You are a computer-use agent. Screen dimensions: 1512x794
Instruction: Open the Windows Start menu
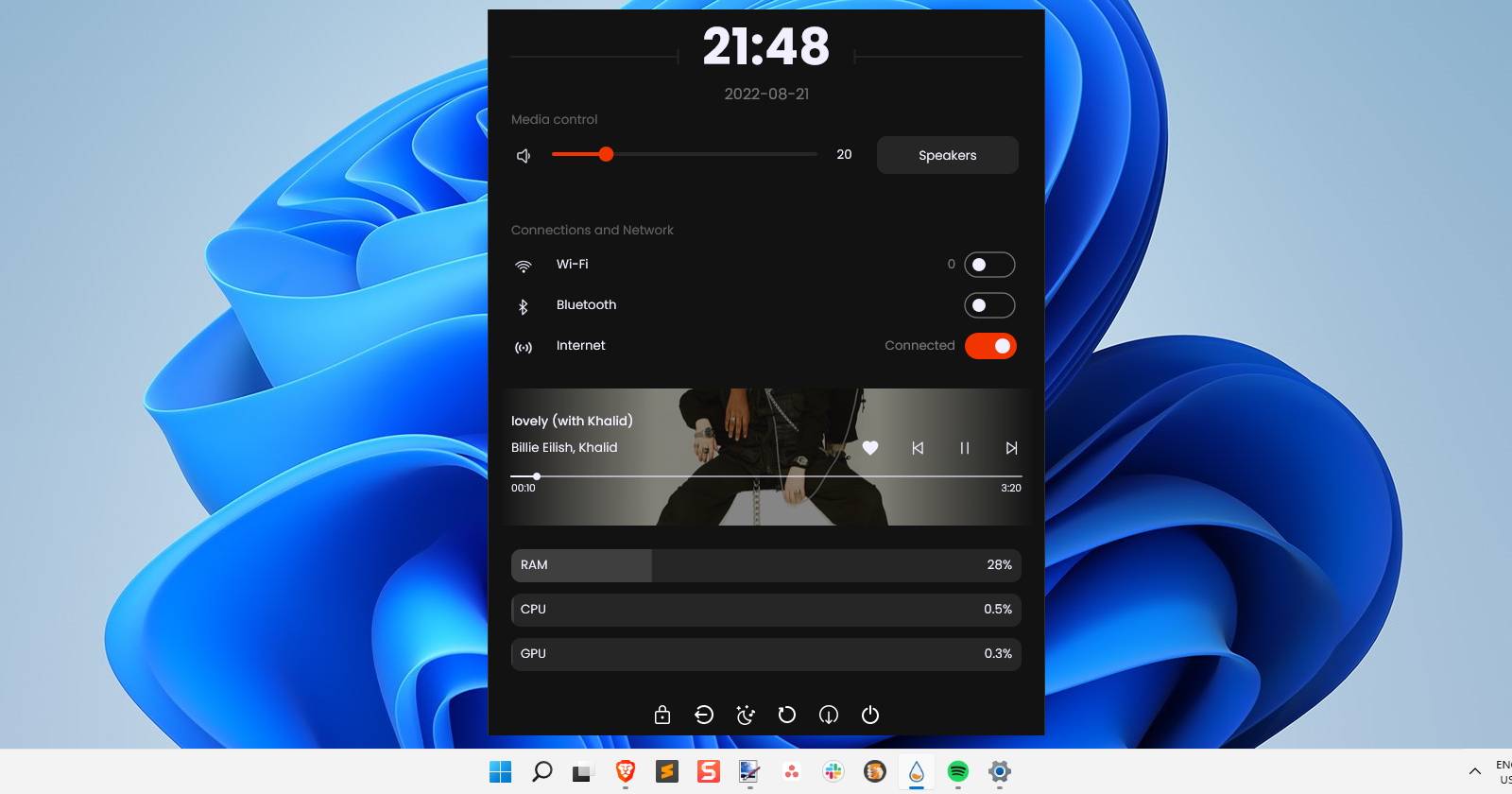[501, 771]
